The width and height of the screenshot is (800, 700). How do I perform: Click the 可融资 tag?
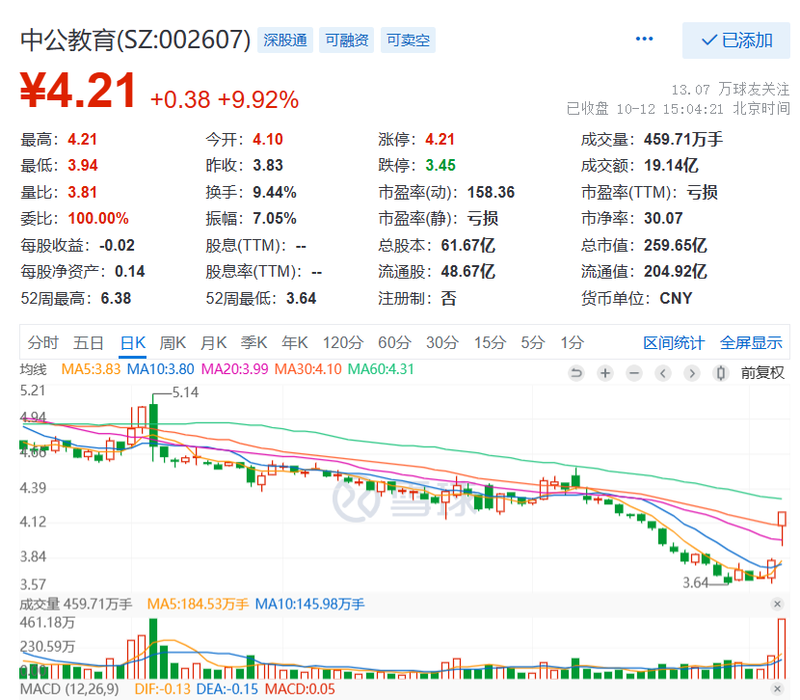pos(346,40)
